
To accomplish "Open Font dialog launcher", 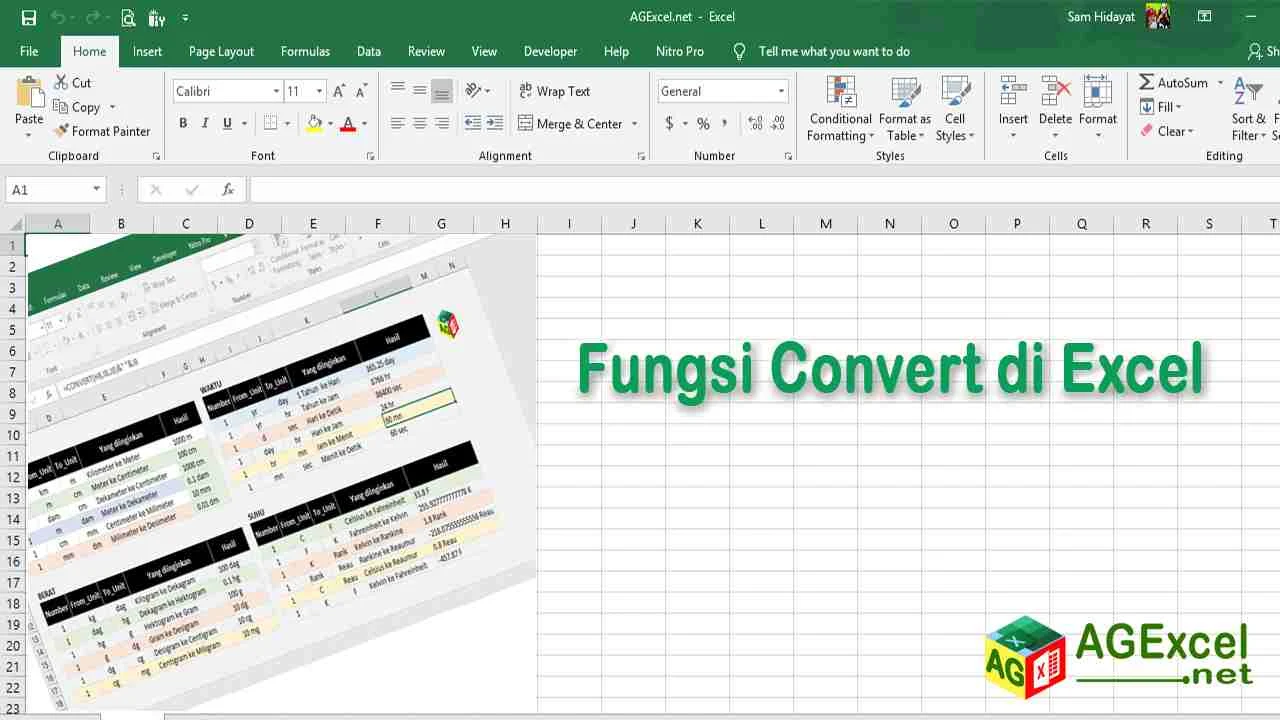I will (371, 157).
